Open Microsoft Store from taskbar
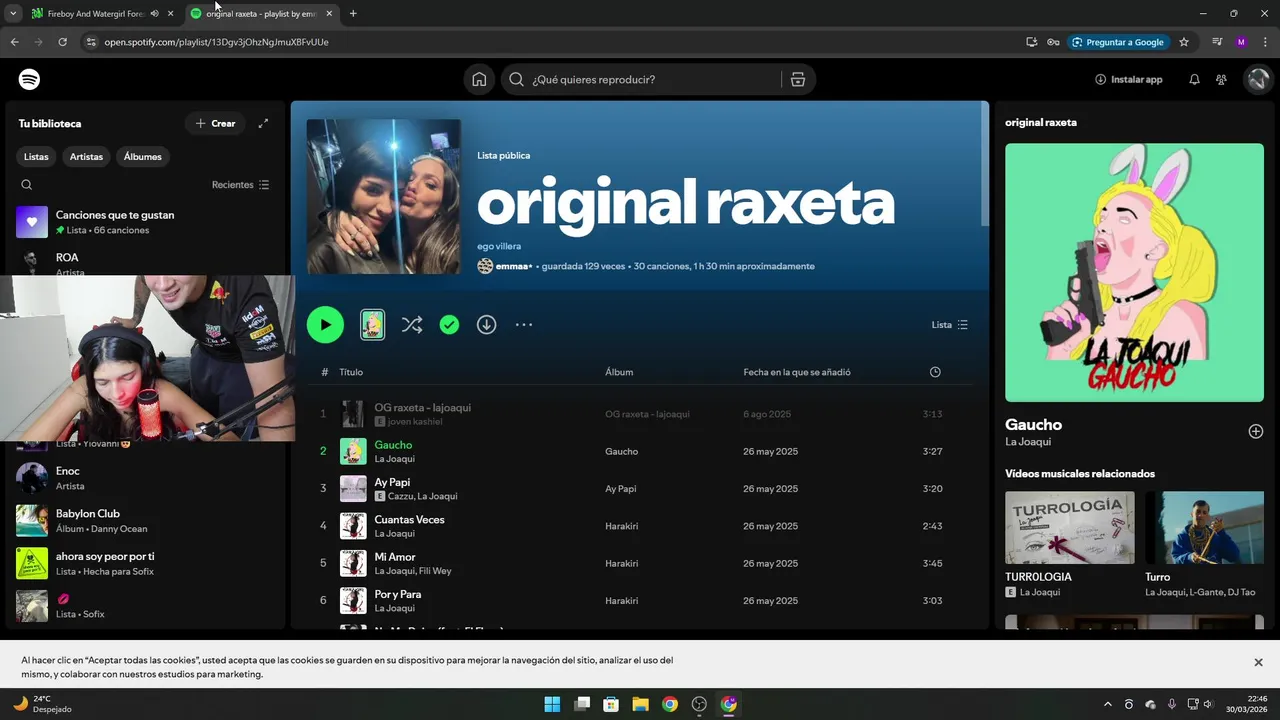This screenshot has width=1280, height=720. click(611, 704)
